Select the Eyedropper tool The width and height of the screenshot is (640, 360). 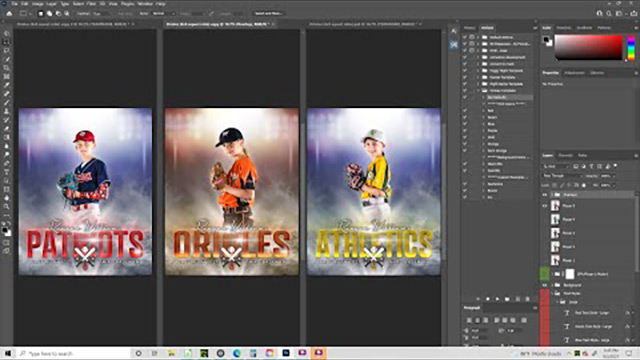click(7, 85)
